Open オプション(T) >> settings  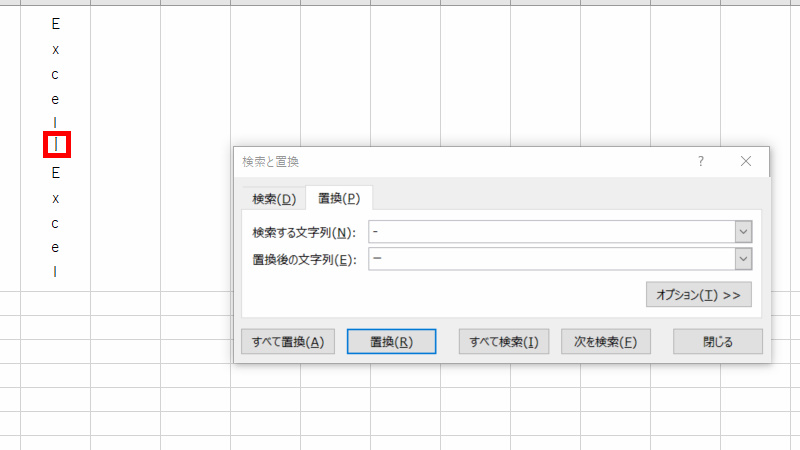point(698,294)
